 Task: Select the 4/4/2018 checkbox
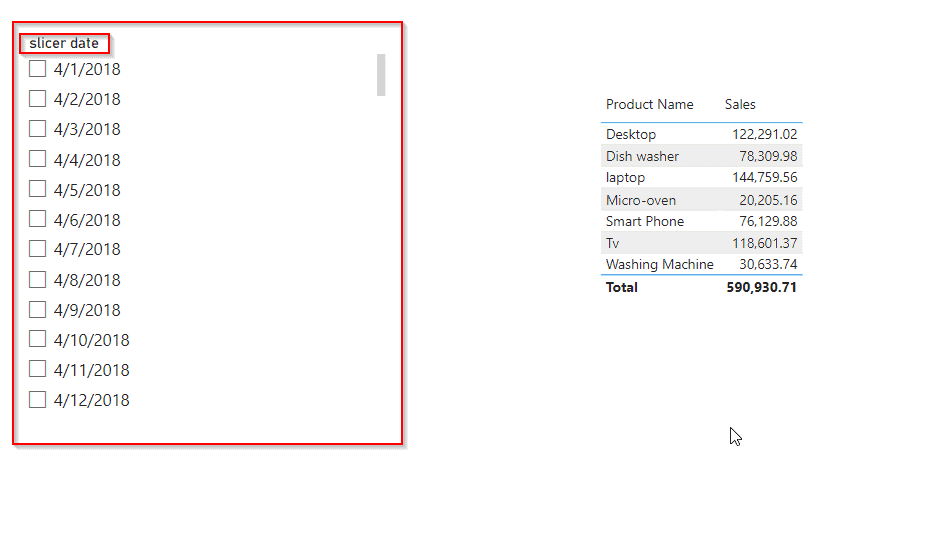(38, 158)
